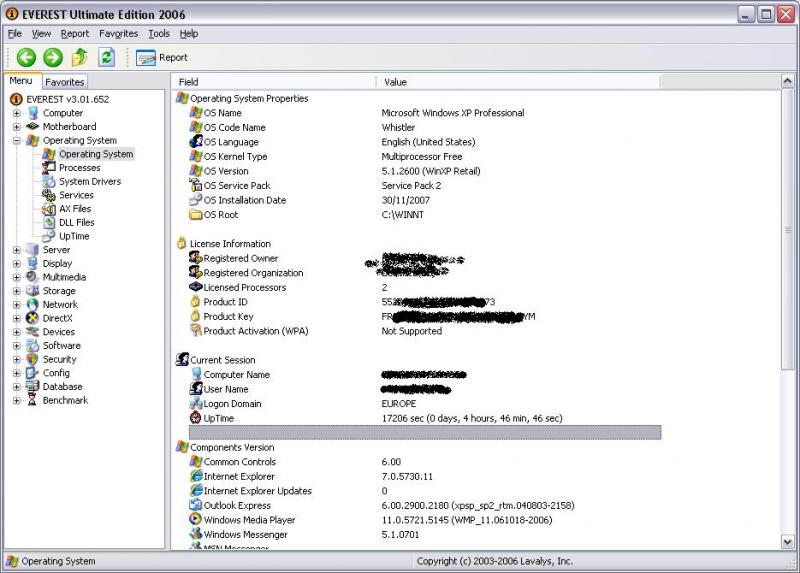The image size is (800, 573).
Task: Select the OS Service Pack row
Action: (x=425, y=186)
